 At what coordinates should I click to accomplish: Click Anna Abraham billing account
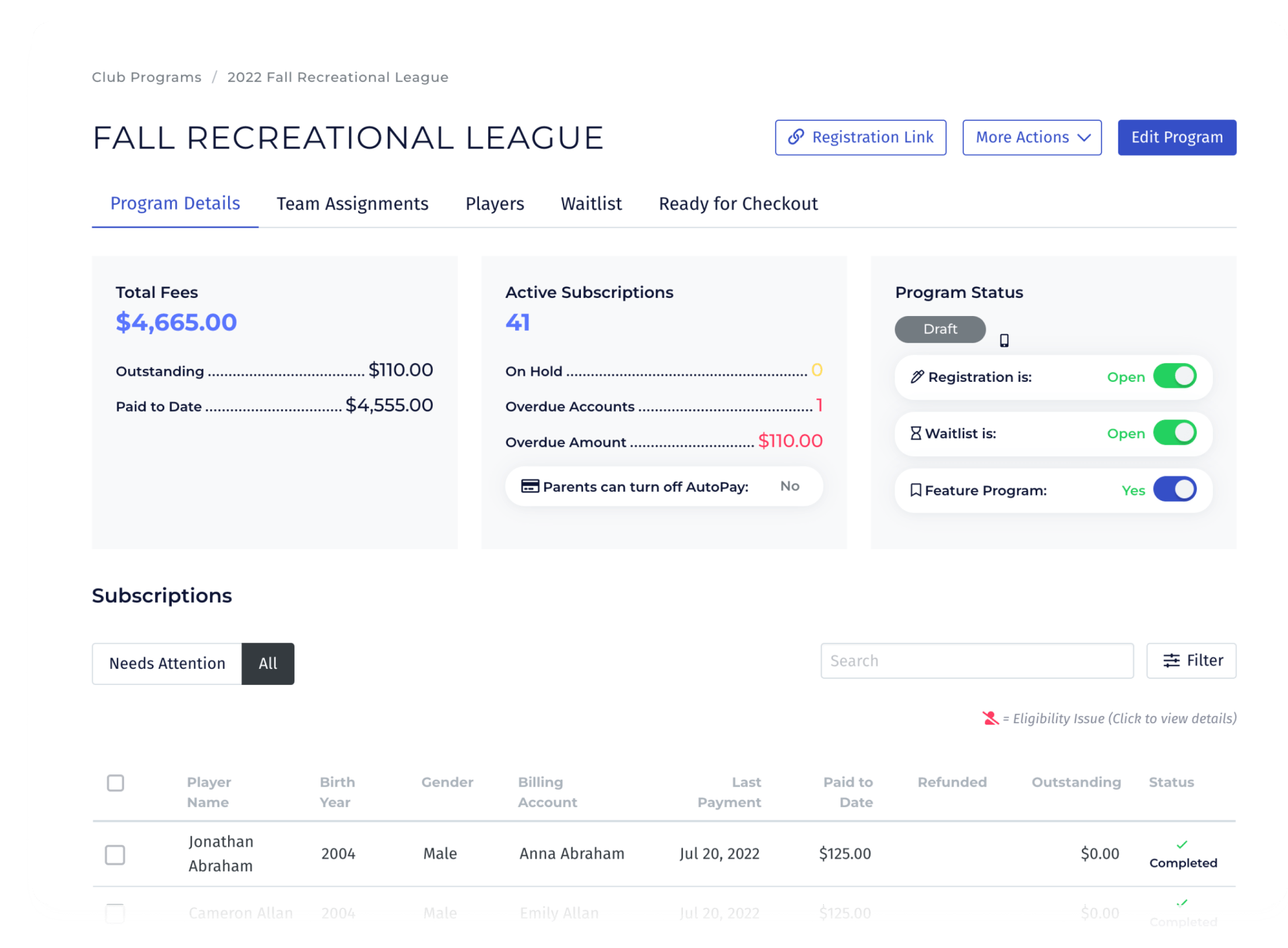[572, 854]
